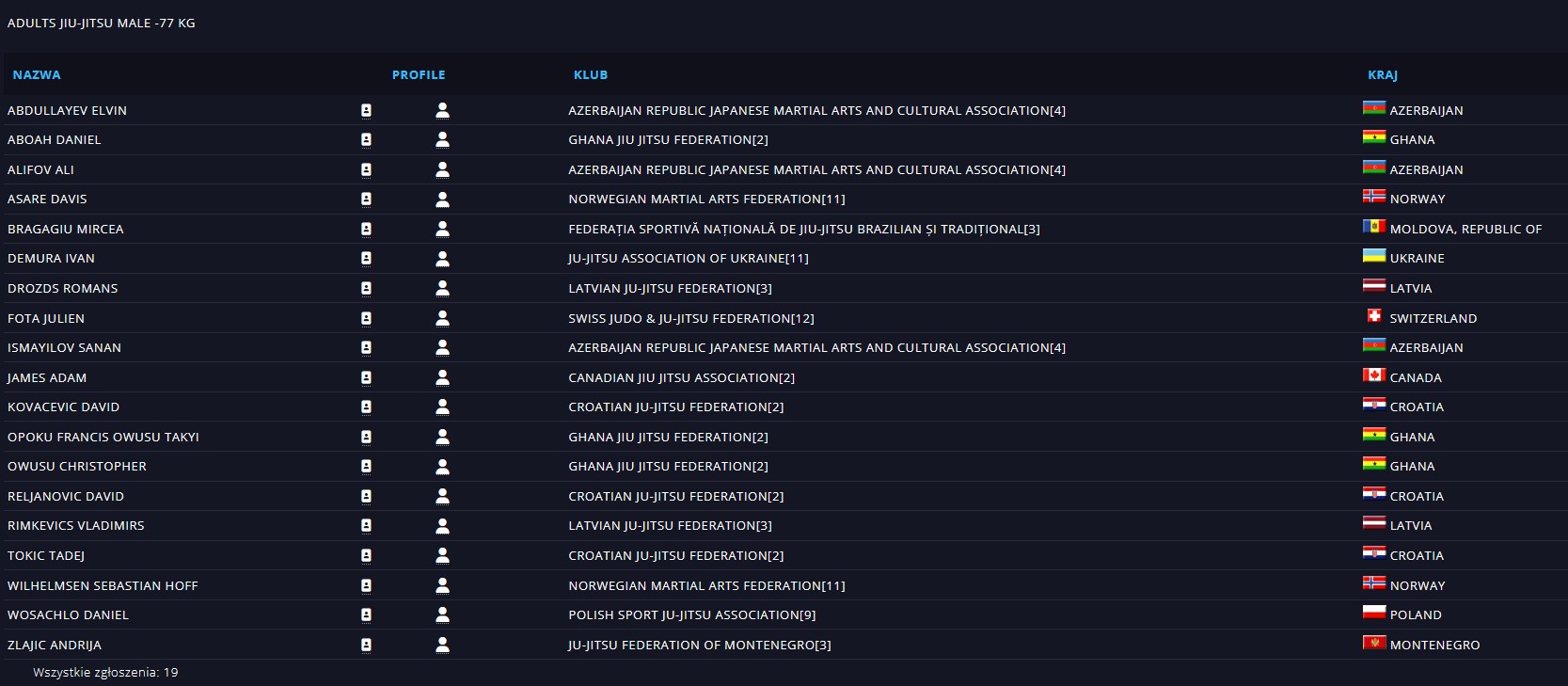Click the Moldova flag icon
1568x686 pixels.
click(x=1374, y=226)
